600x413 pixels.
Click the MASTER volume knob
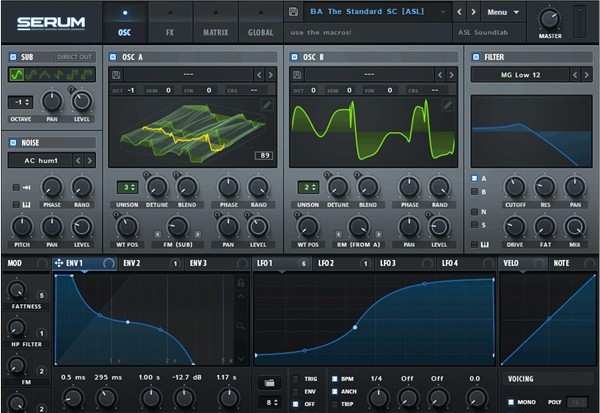549,19
